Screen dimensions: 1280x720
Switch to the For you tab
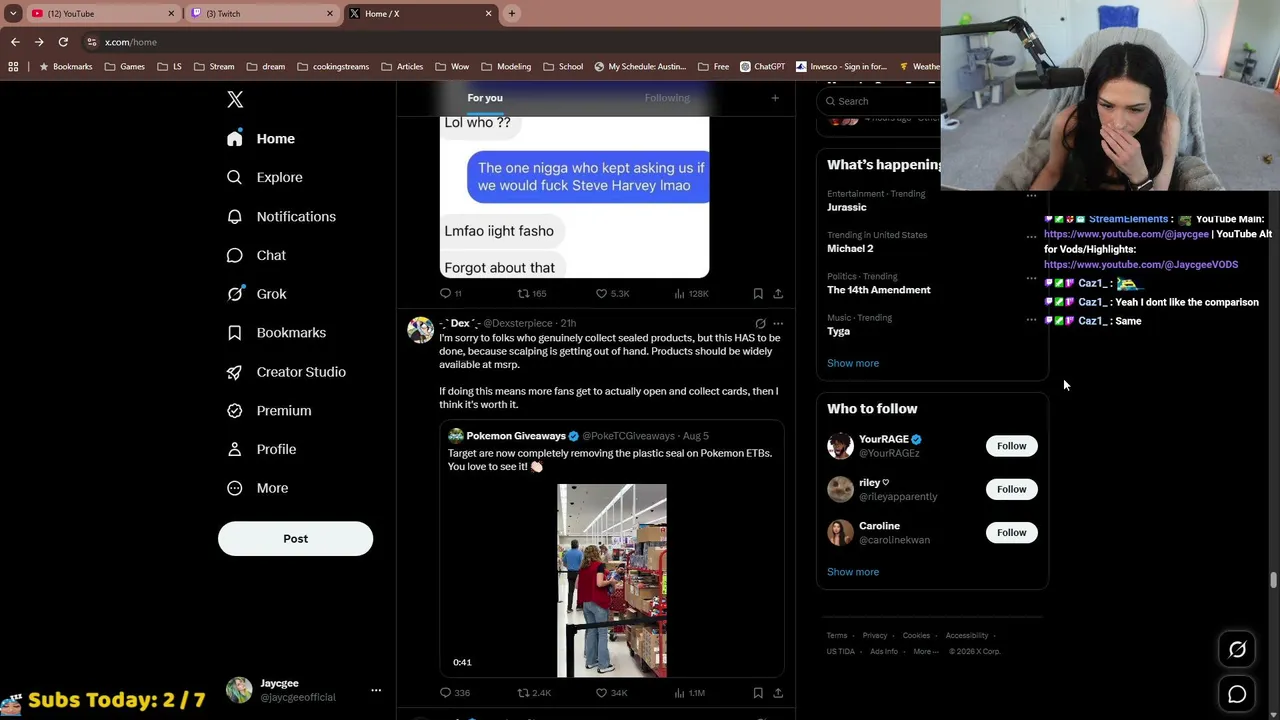tap(485, 98)
